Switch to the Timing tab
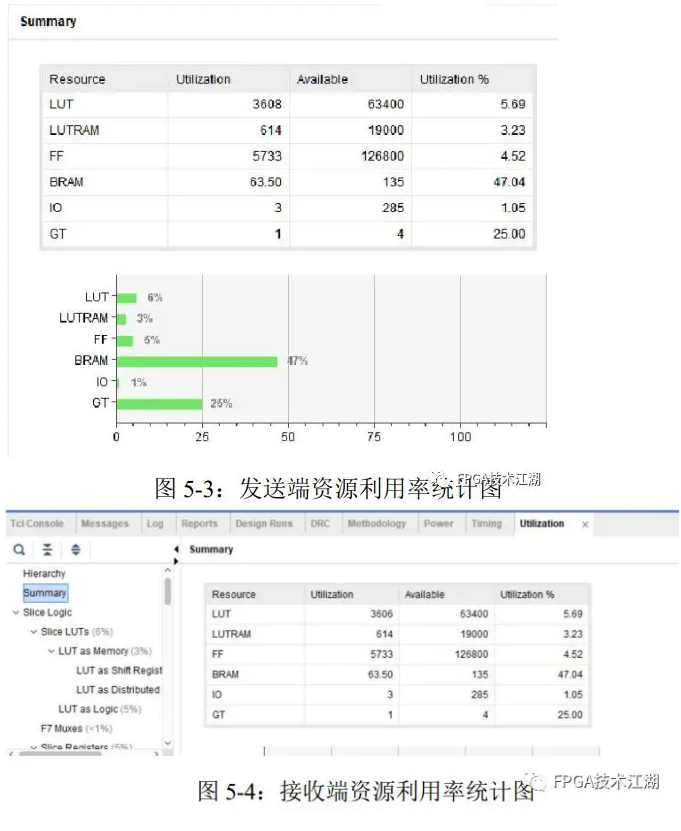 pos(486,524)
